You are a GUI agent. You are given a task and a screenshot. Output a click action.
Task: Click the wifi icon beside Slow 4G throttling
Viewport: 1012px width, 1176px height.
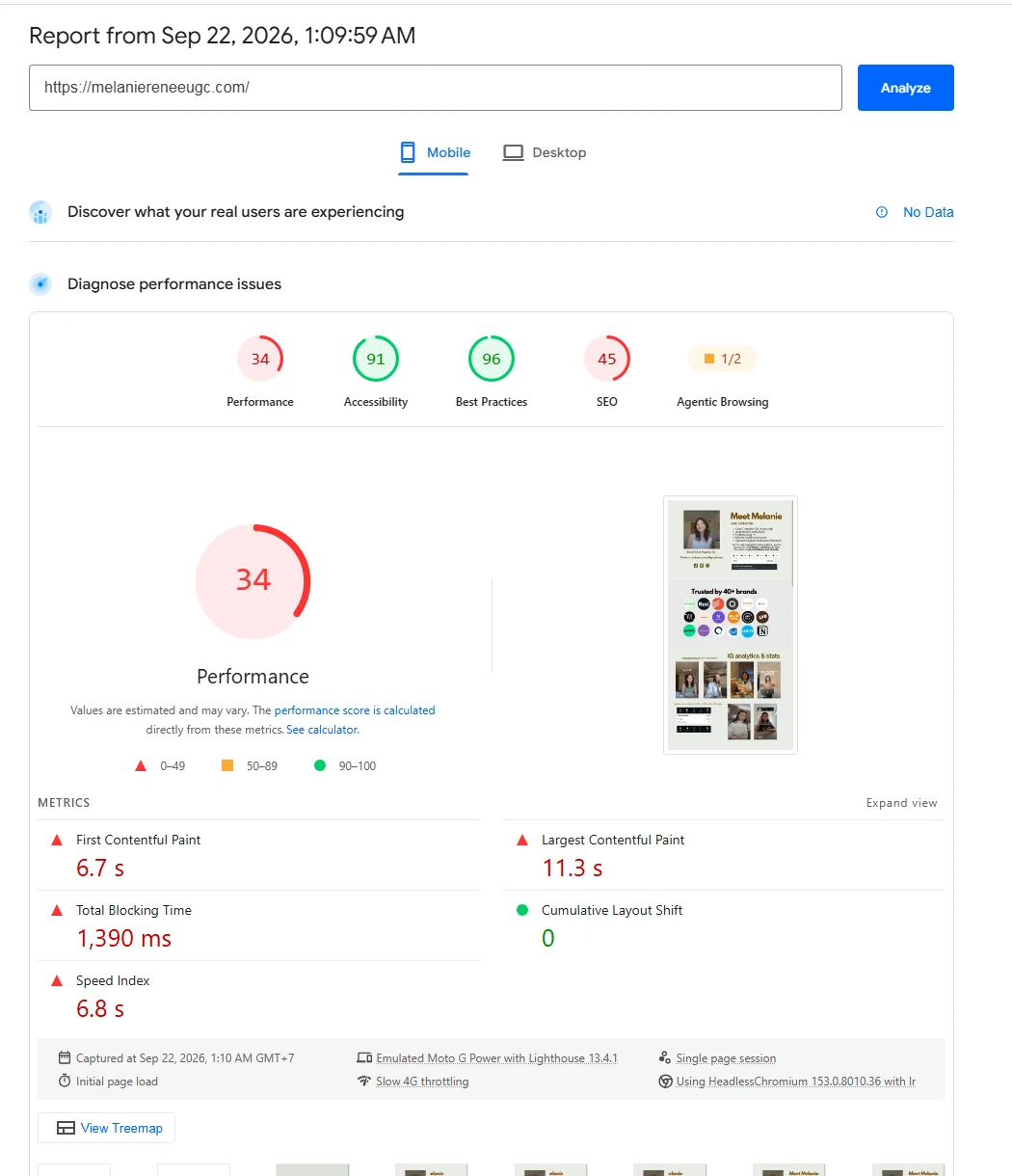[364, 1081]
